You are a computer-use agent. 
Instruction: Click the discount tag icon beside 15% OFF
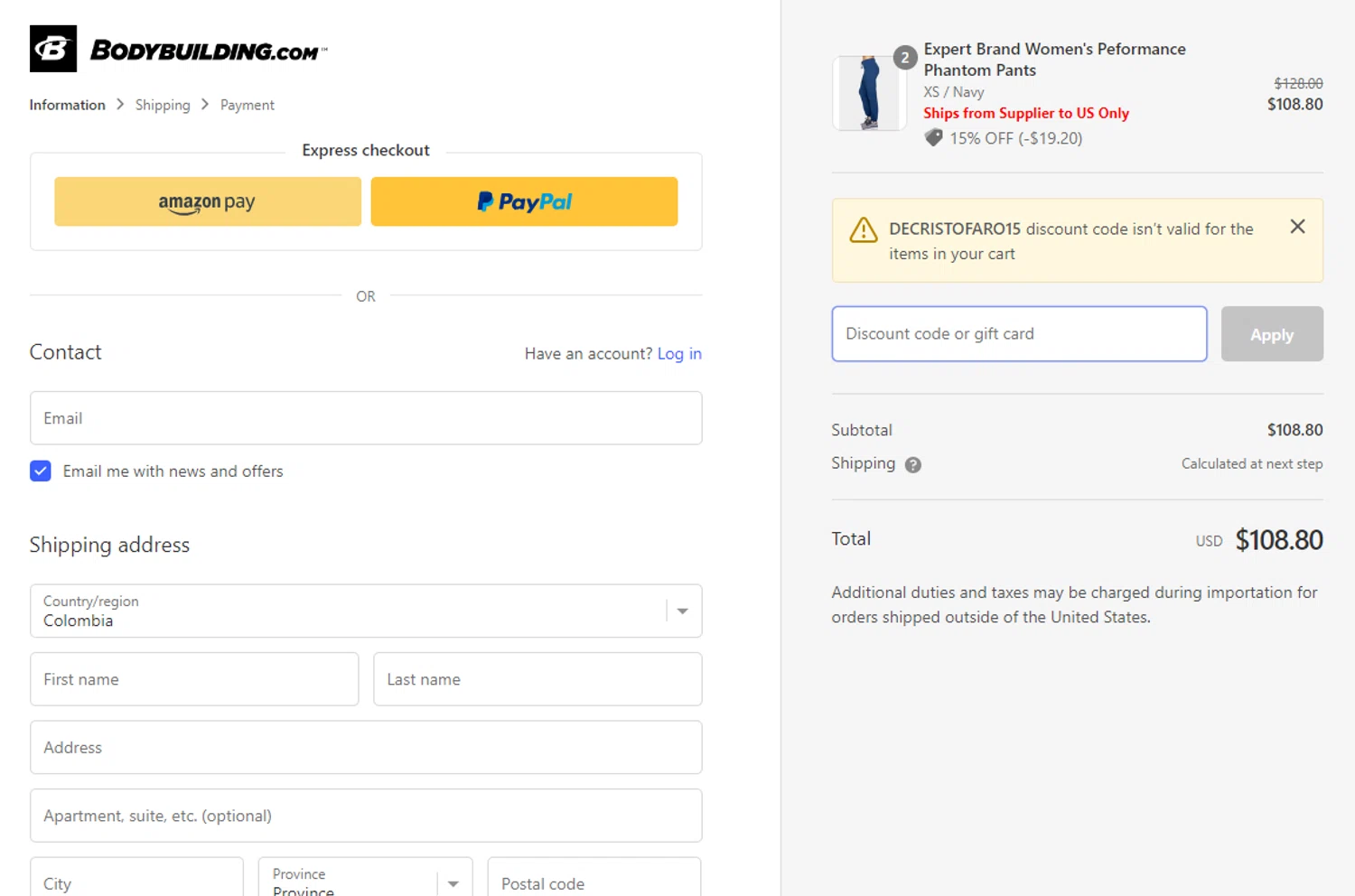click(933, 137)
